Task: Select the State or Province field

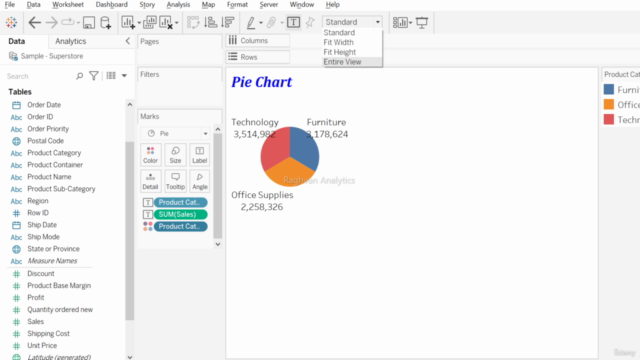Action: (53, 249)
